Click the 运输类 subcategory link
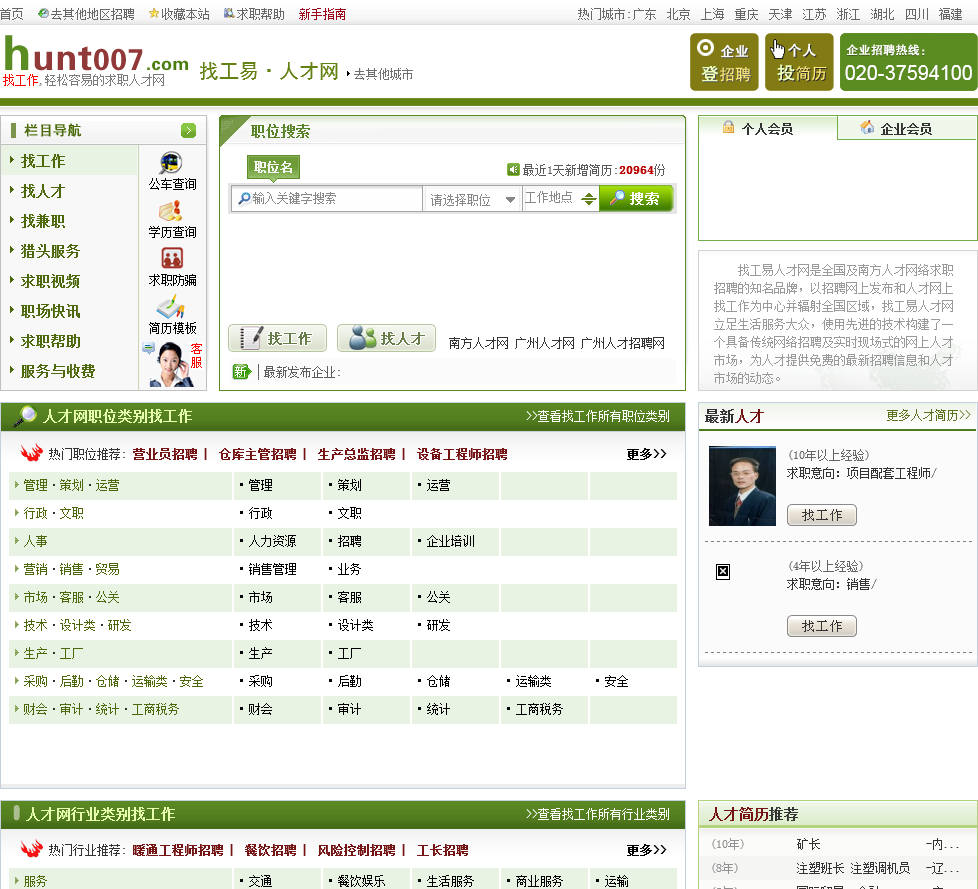The width and height of the screenshot is (978, 889). tap(533, 681)
